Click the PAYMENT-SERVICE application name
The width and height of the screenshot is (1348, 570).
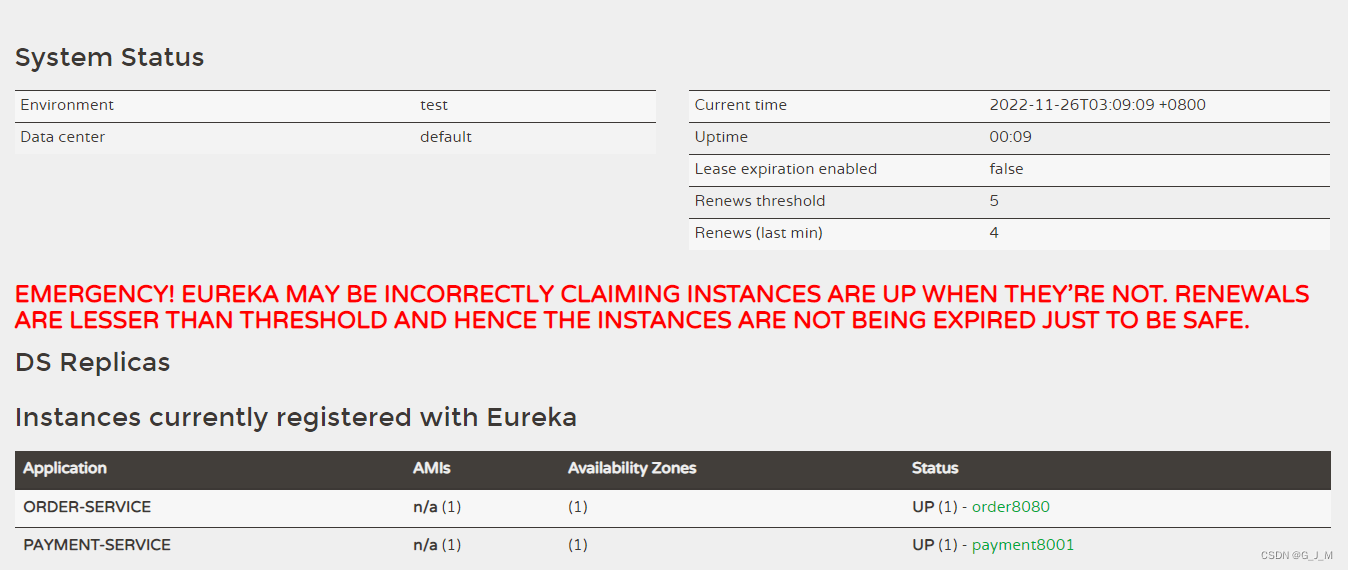pyautogui.click(x=97, y=545)
